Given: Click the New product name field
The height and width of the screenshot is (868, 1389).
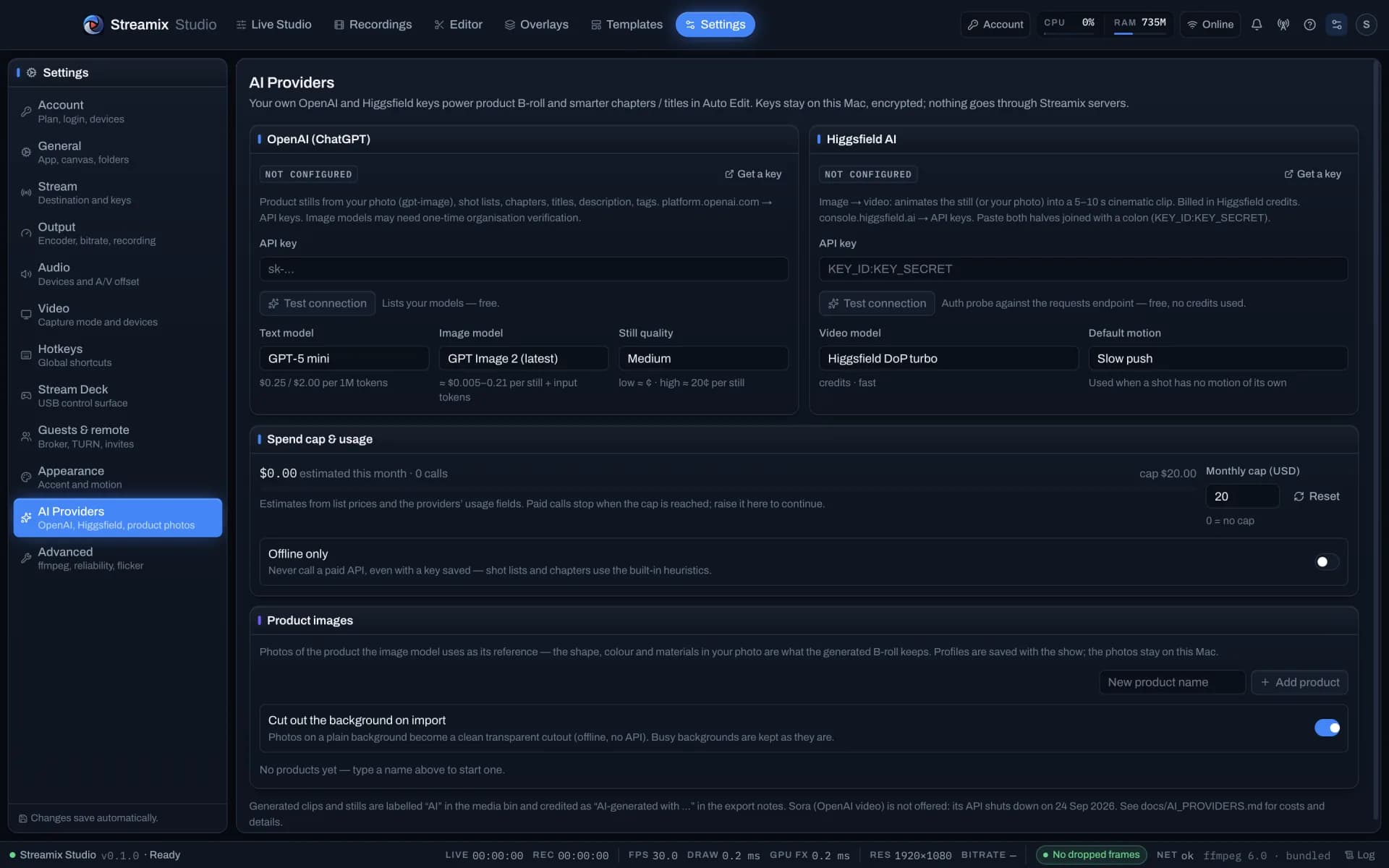Looking at the screenshot, I should tap(1172, 682).
